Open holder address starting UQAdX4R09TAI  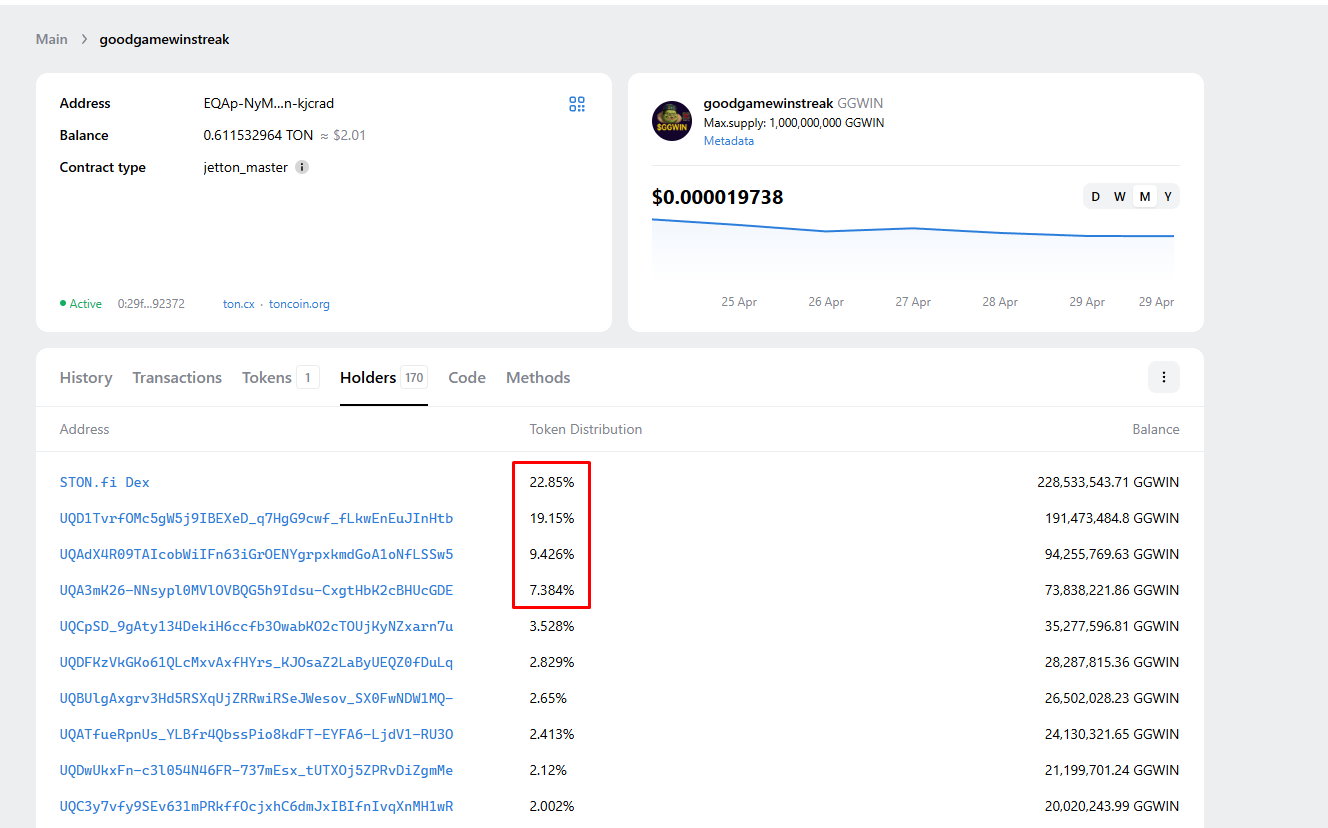coord(257,554)
